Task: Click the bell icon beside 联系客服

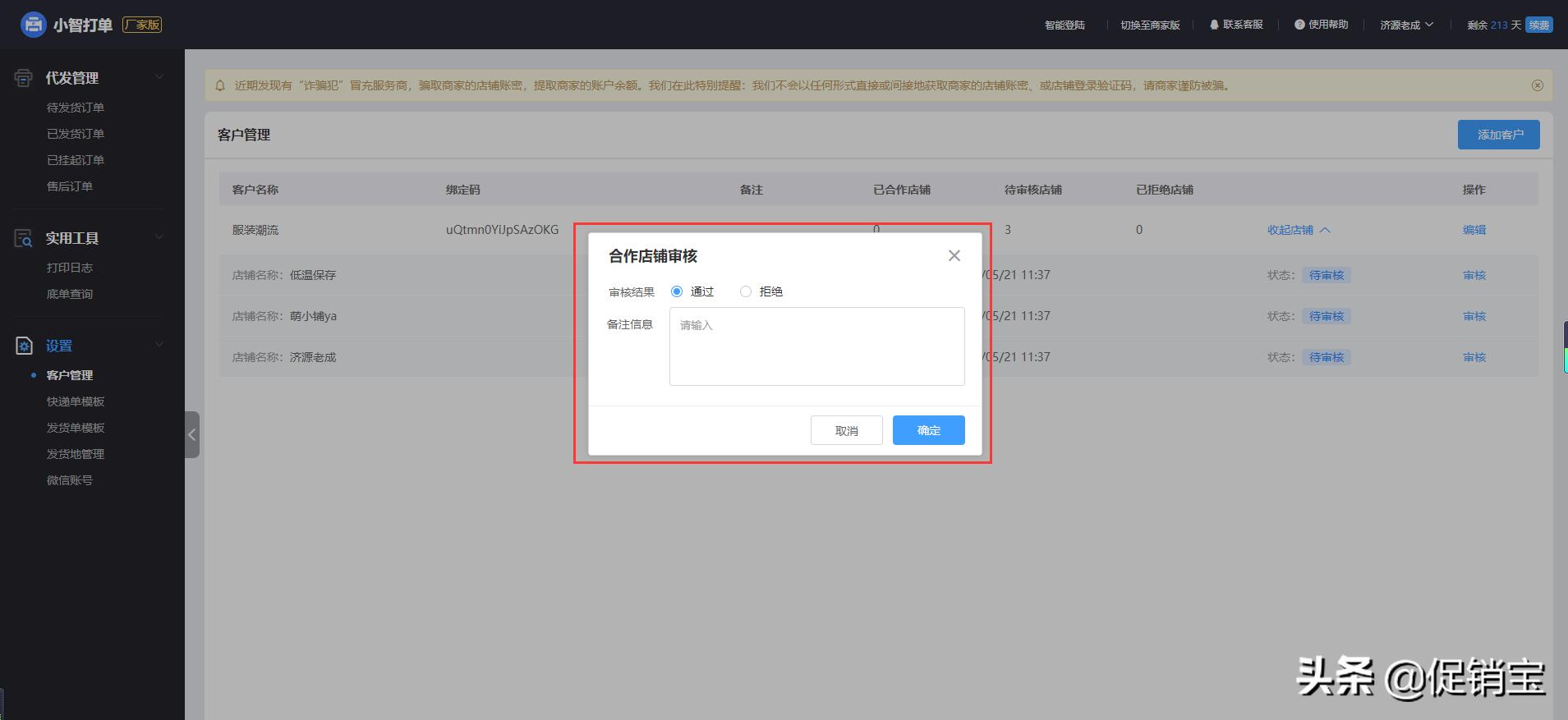Action: click(x=1214, y=25)
